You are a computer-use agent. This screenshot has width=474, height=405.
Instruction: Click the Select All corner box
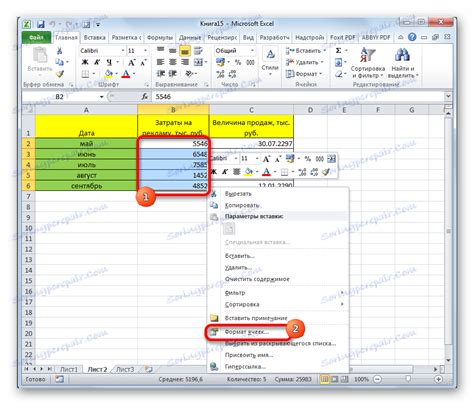pyautogui.click(x=29, y=110)
